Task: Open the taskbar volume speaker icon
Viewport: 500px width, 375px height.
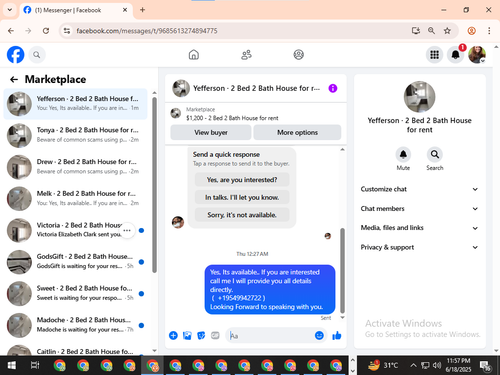Action: point(436,365)
